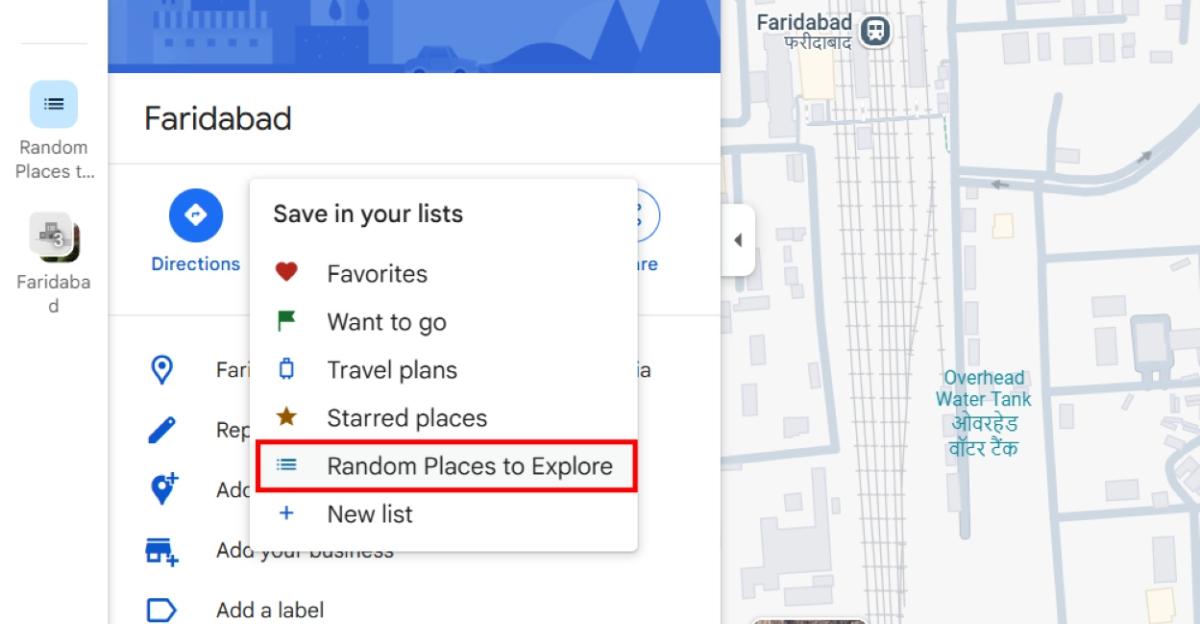Click the Add a missing place pin icon
The width and height of the screenshot is (1200, 624).
(163, 485)
